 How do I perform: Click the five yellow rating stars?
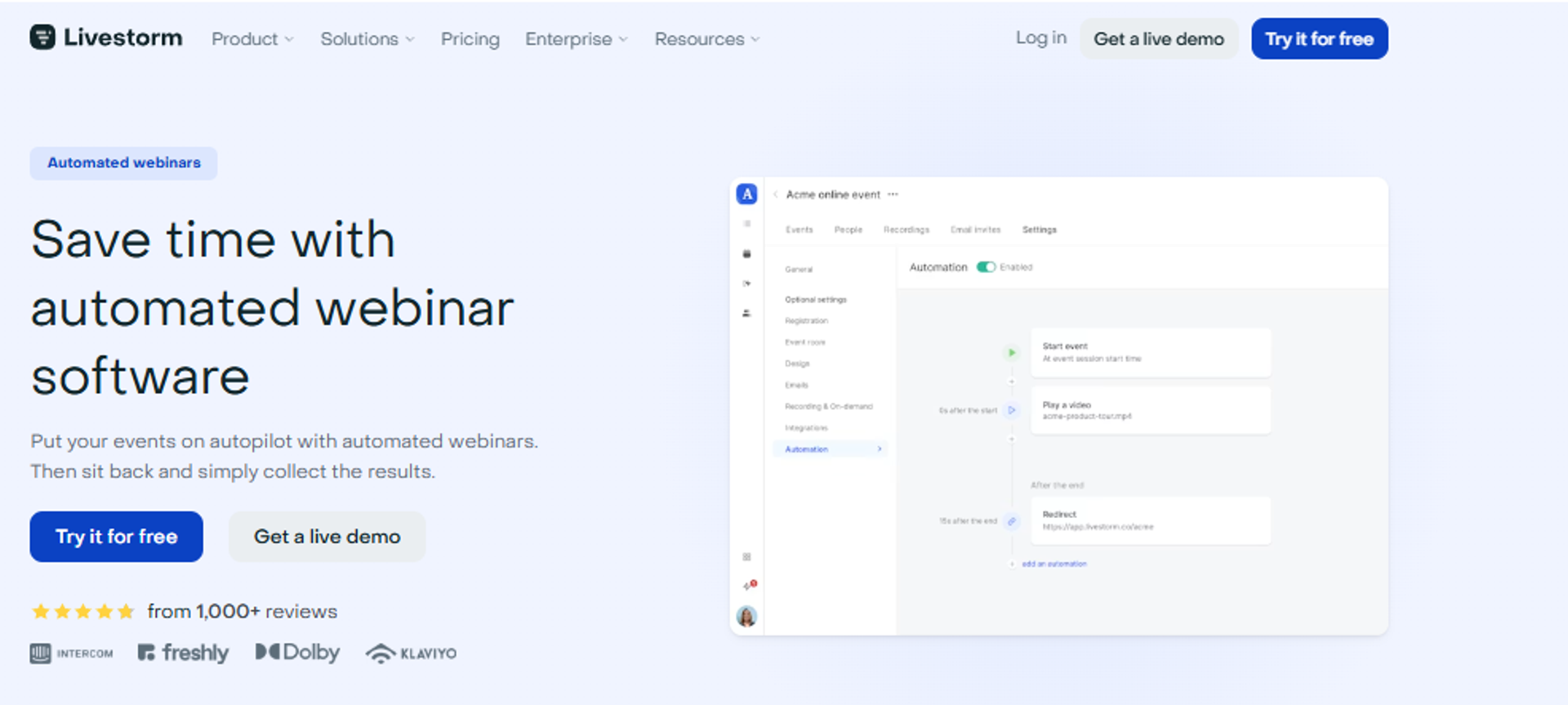click(82, 611)
